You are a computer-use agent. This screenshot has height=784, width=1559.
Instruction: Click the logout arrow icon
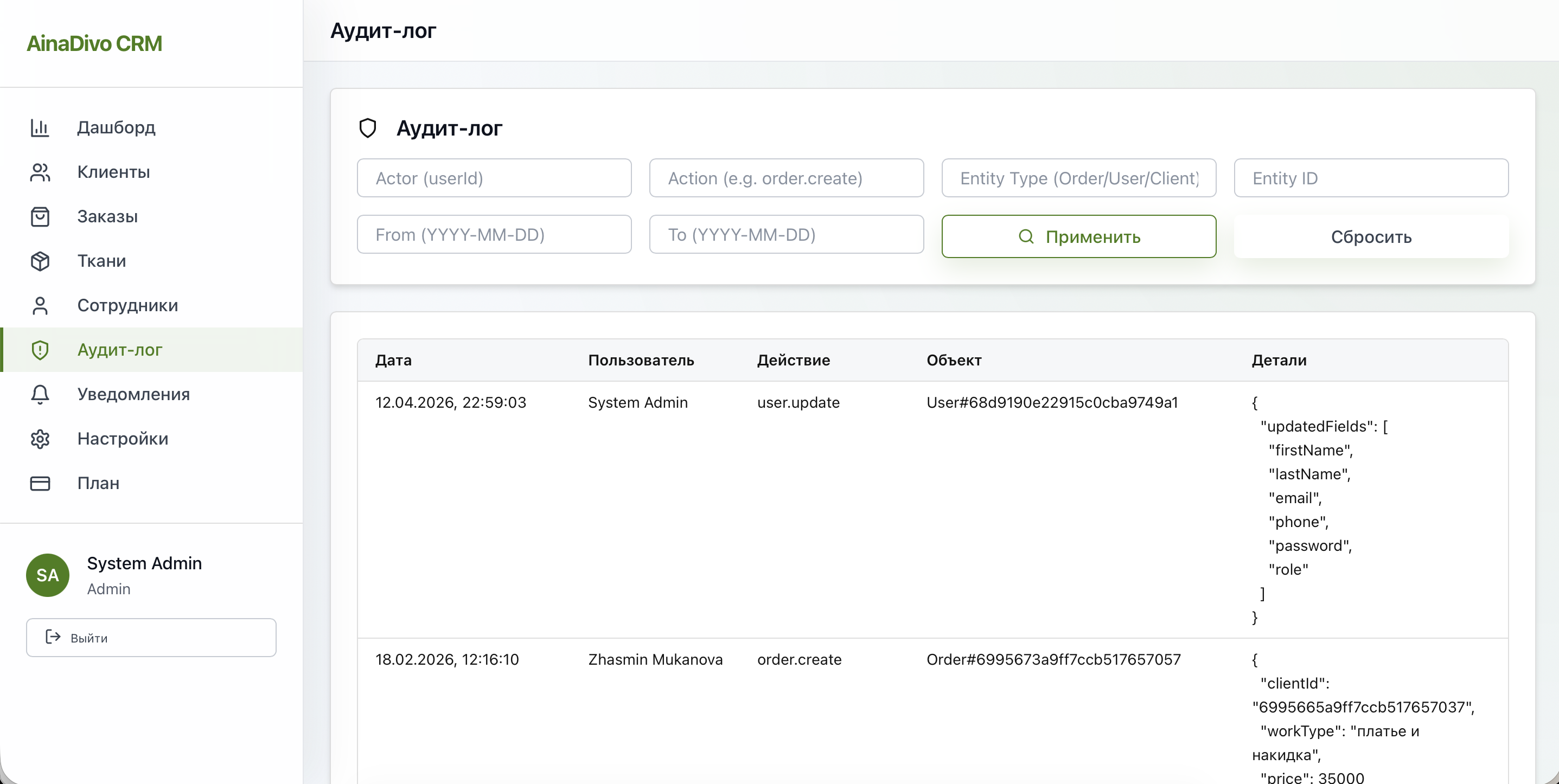point(53,637)
